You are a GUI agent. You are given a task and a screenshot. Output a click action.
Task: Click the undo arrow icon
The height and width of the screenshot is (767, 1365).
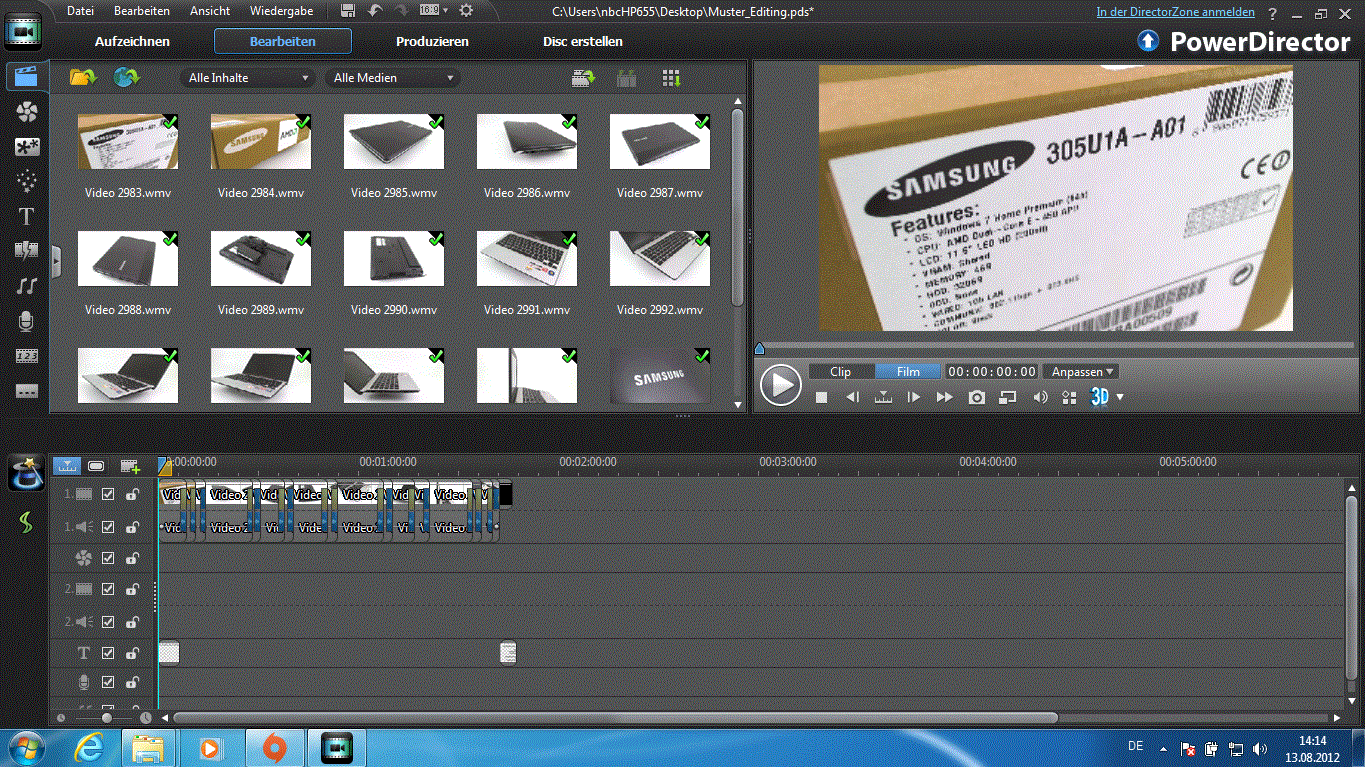[375, 11]
